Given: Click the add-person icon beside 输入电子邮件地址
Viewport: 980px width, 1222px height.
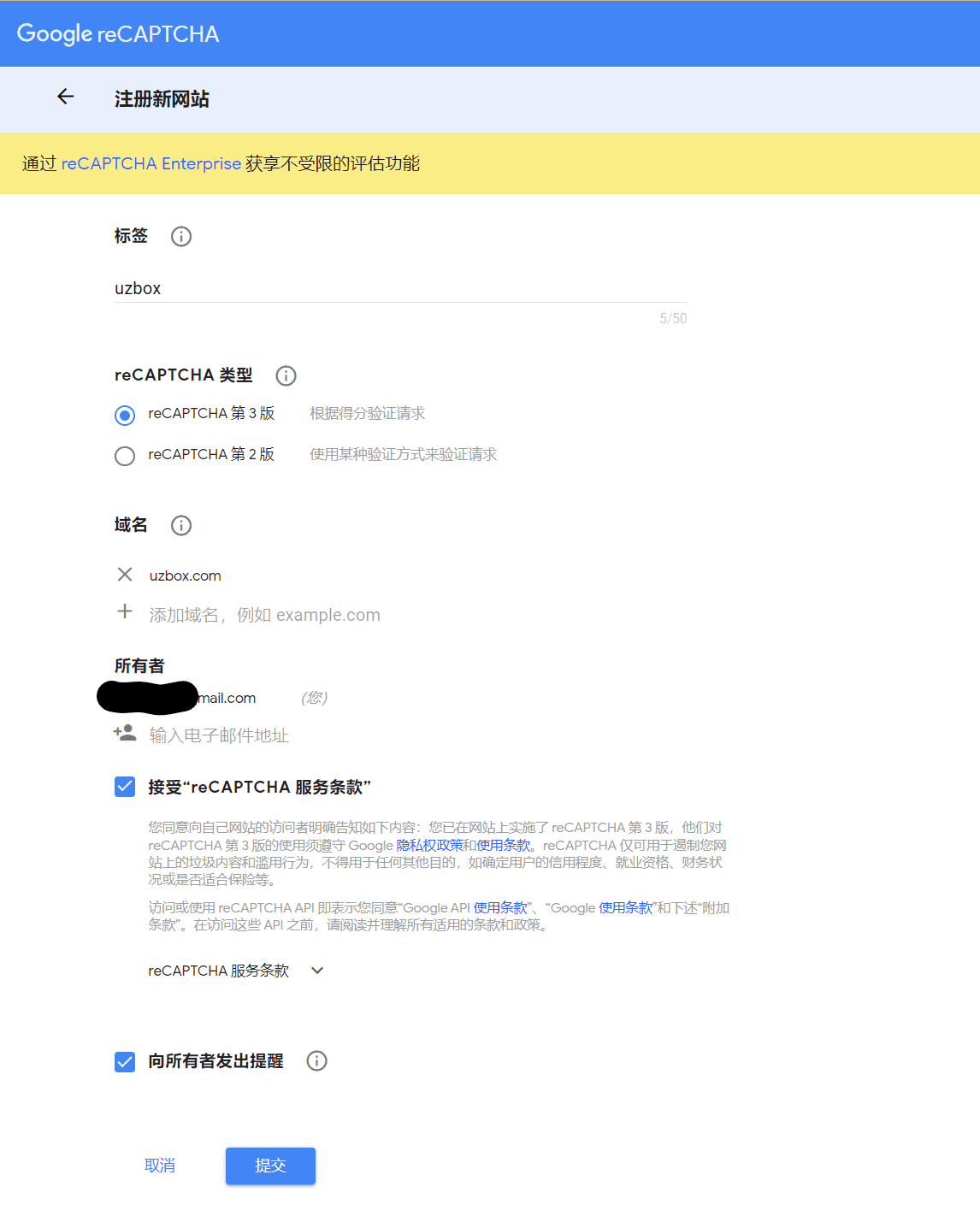Looking at the screenshot, I should click(125, 734).
